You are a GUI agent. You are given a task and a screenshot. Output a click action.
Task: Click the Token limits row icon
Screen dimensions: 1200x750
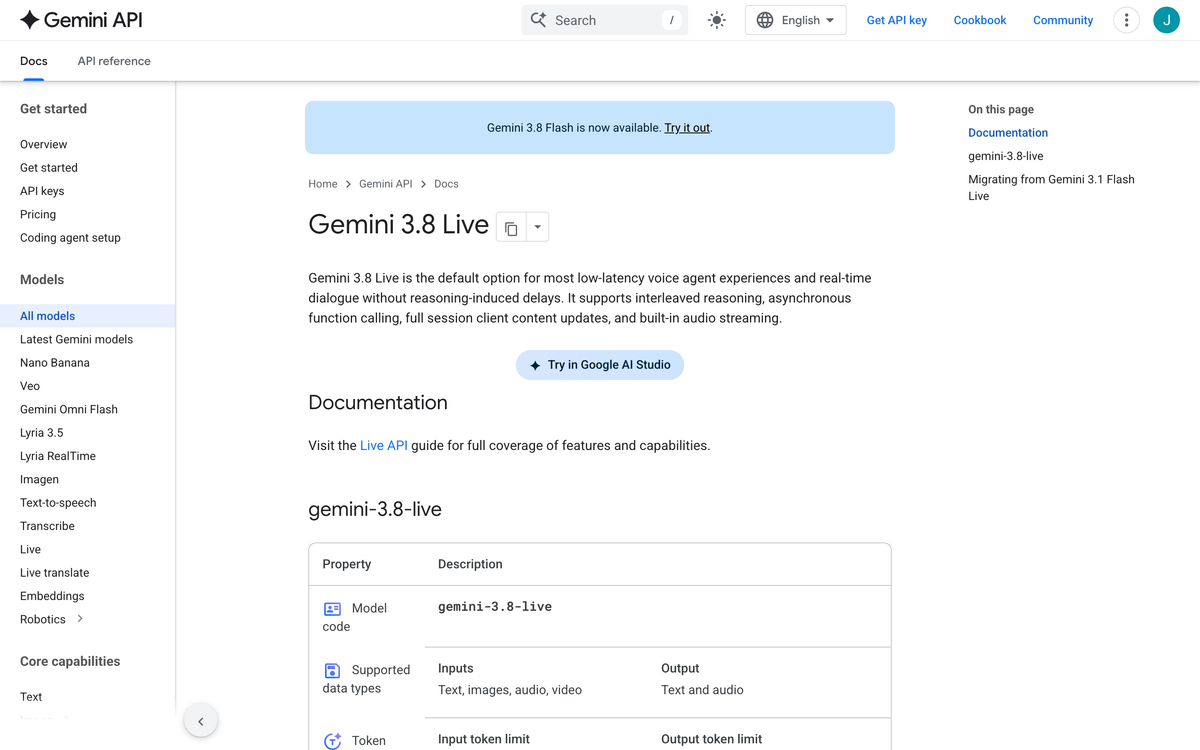point(333,741)
